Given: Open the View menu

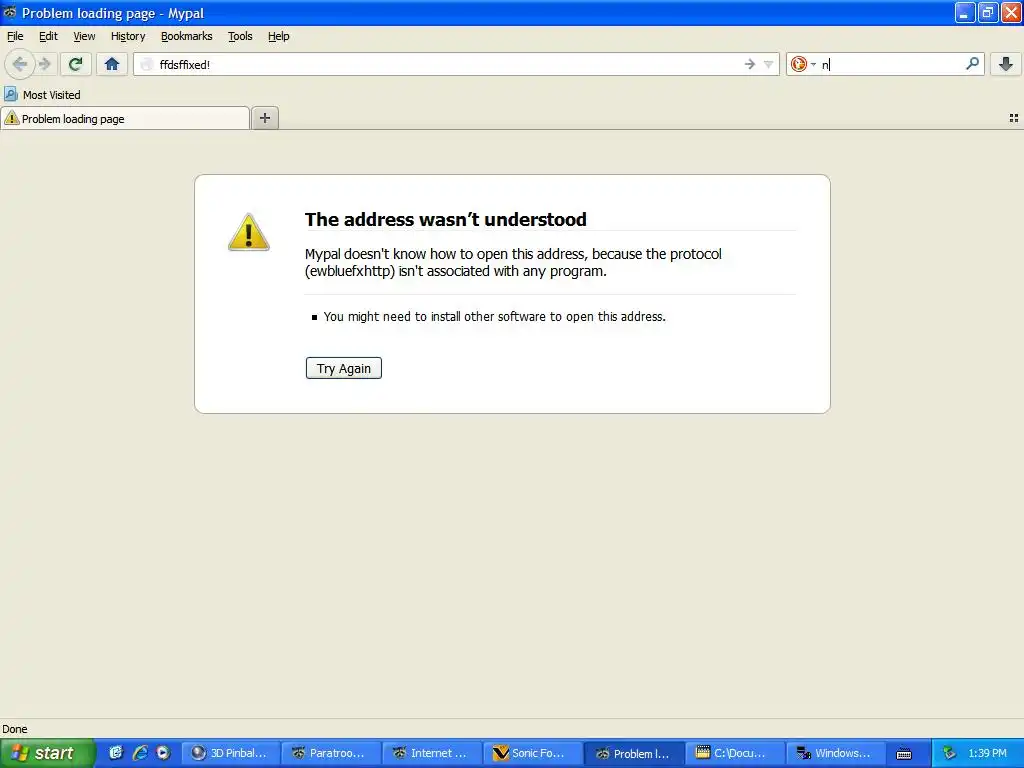Looking at the screenshot, I should tap(84, 36).
